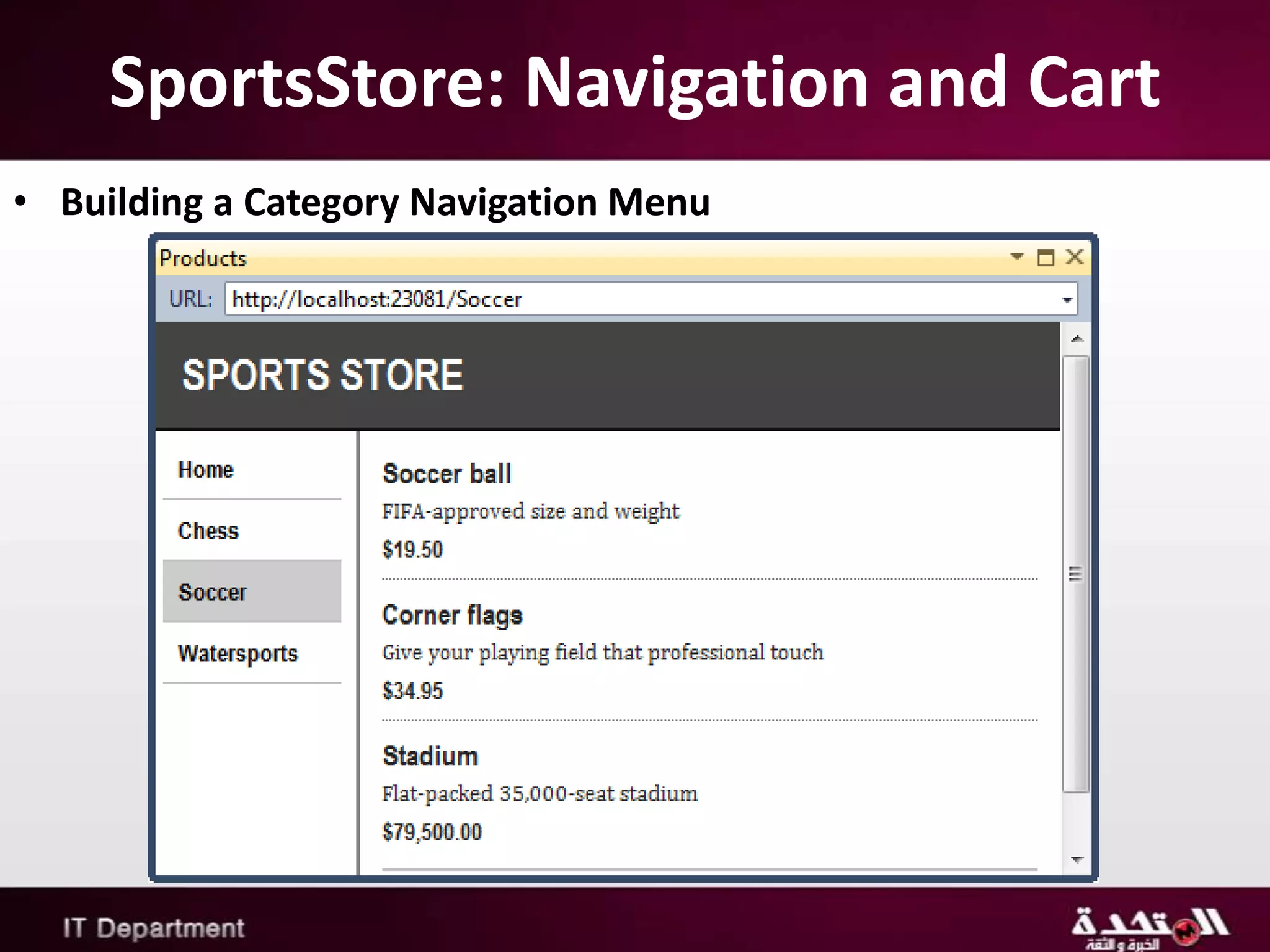Click the $19.50 price
Image resolution: width=1270 pixels, height=952 pixels.
coord(413,550)
